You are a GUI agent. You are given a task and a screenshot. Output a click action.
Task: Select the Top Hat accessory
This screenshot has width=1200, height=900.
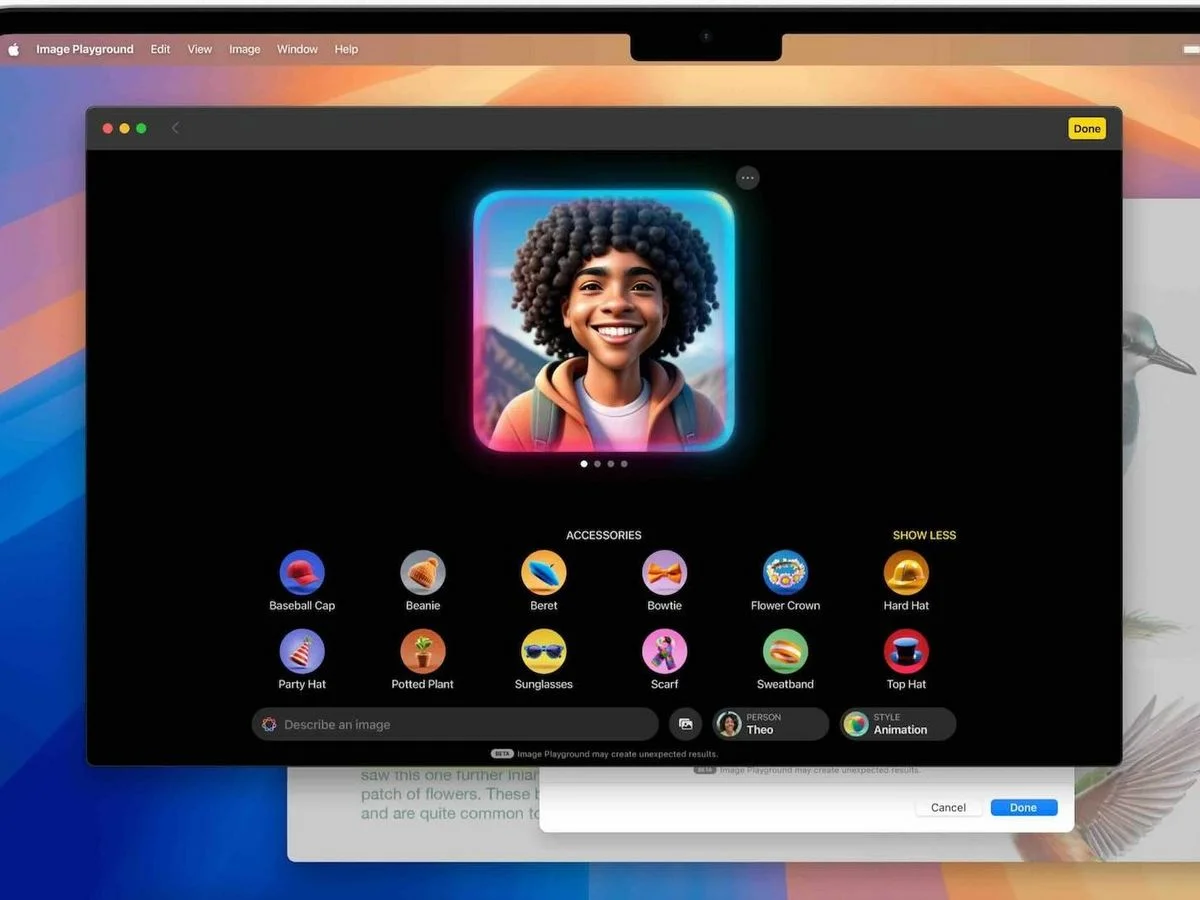(x=906, y=649)
